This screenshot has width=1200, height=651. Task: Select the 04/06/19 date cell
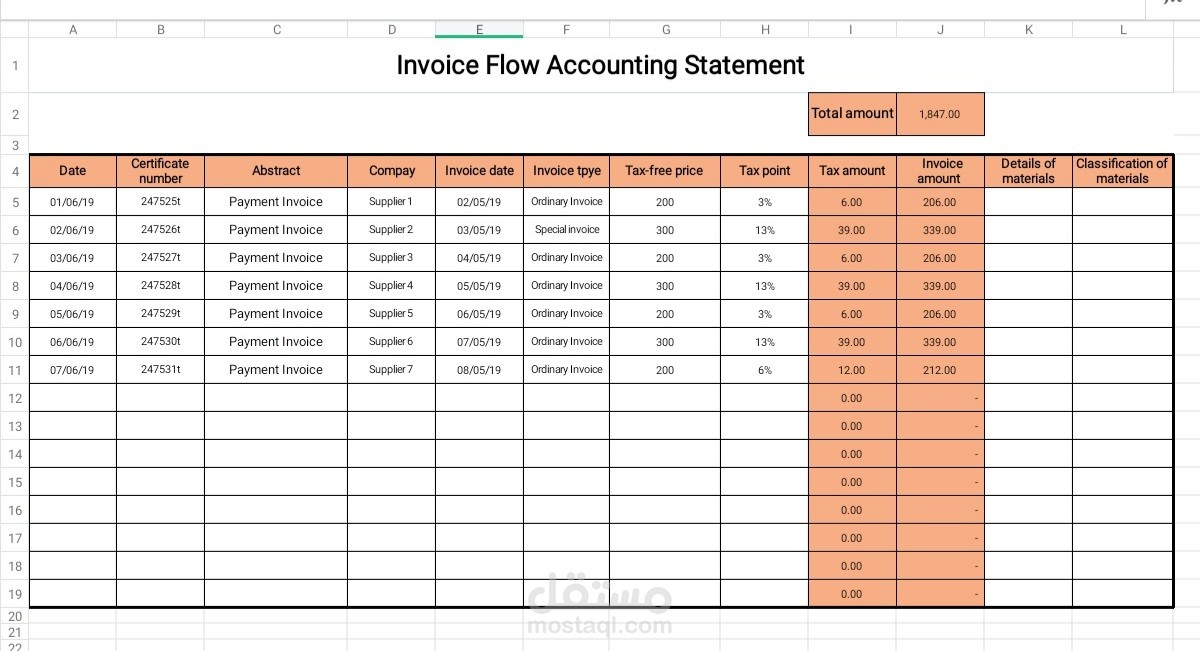(73, 286)
